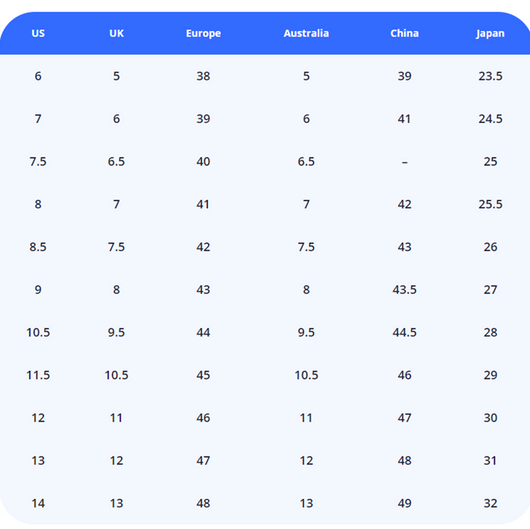Select the Australia column header
The width and height of the screenshot is (530, 529).
point(306,33)
